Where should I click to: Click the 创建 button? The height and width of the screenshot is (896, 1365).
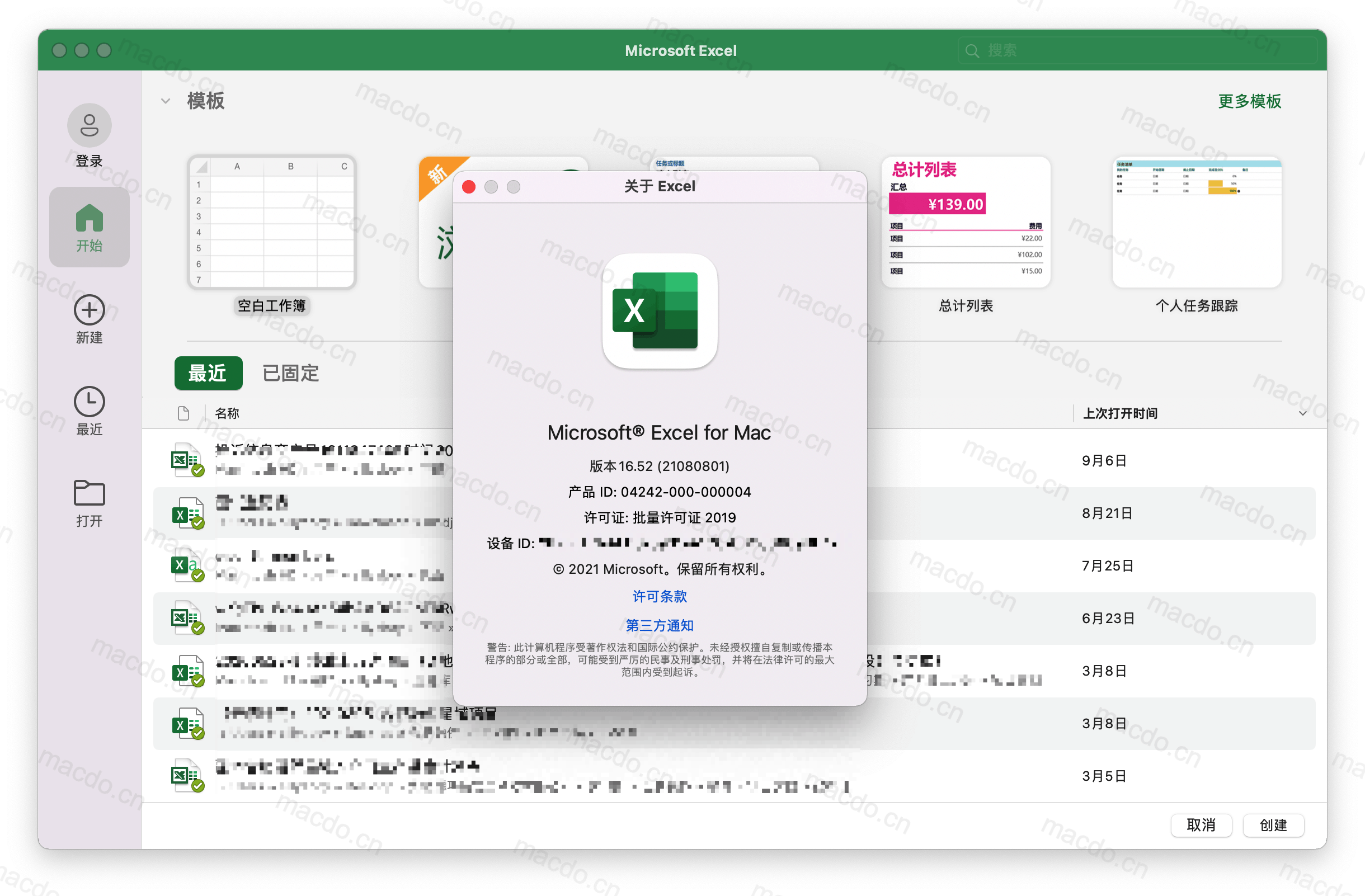click(x=1273, y=824)
